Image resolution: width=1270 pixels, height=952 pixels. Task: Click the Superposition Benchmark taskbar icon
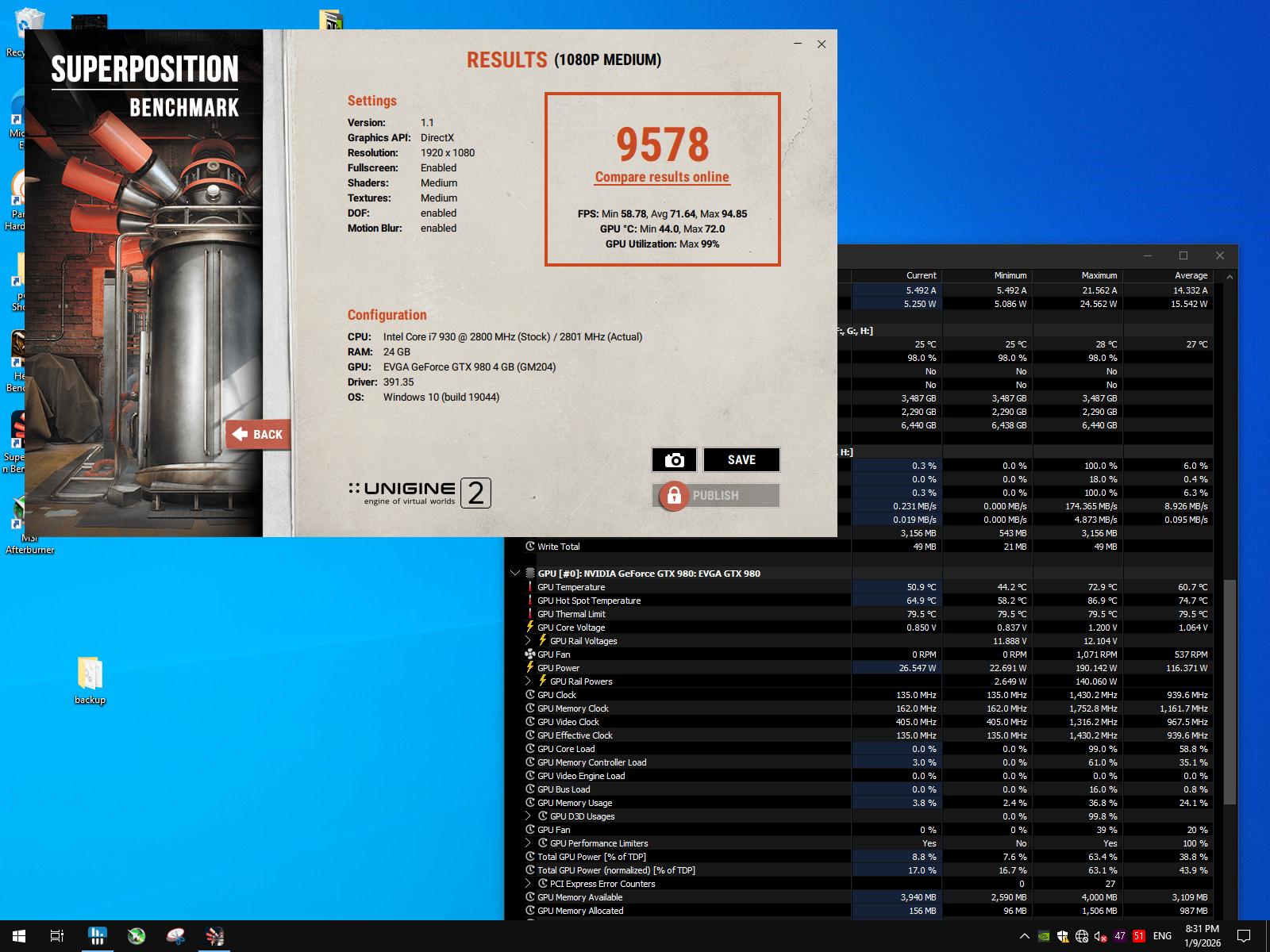[x=215, y=936]
